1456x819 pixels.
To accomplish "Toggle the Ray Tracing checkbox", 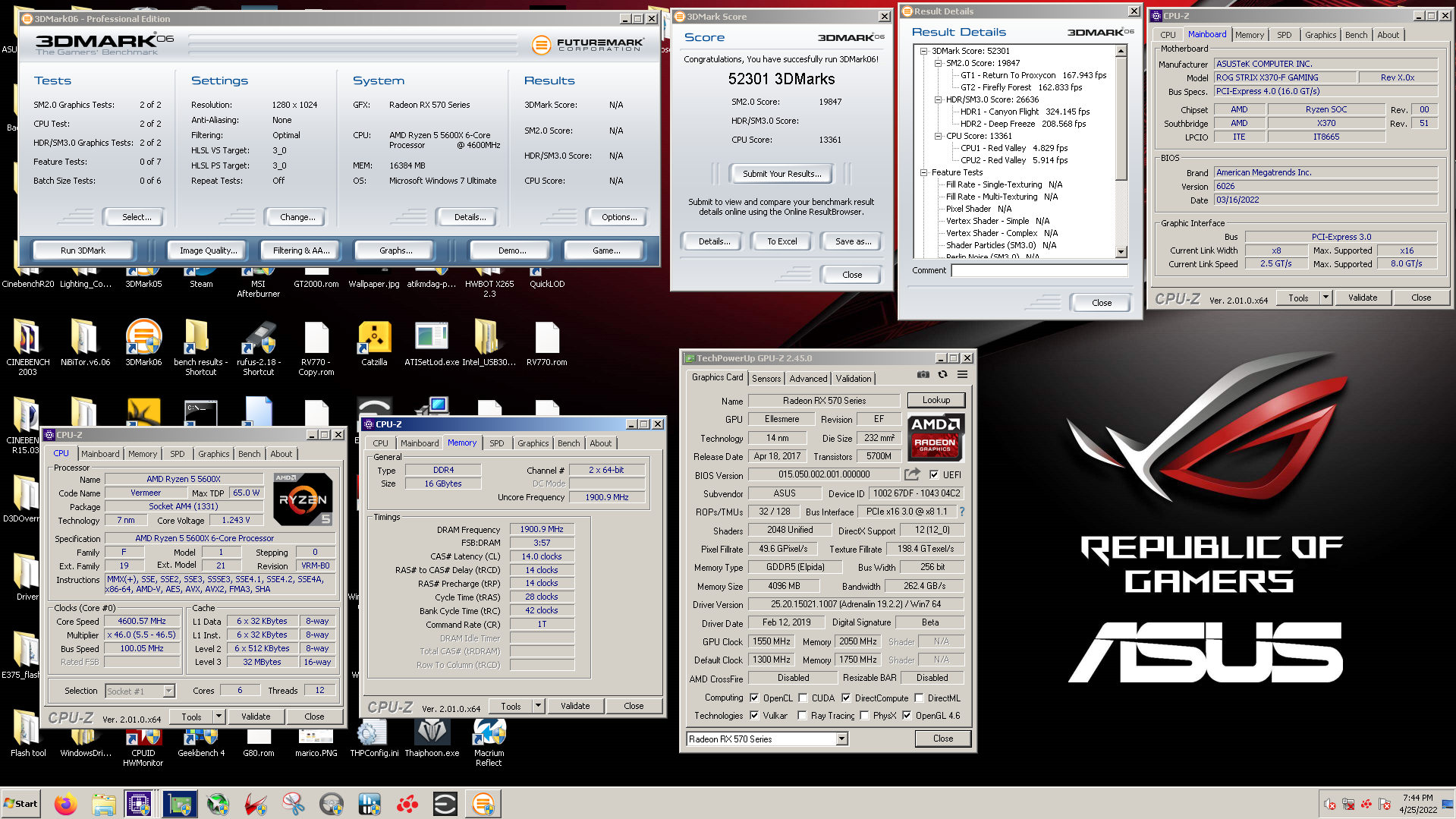I will click(802, 716).
